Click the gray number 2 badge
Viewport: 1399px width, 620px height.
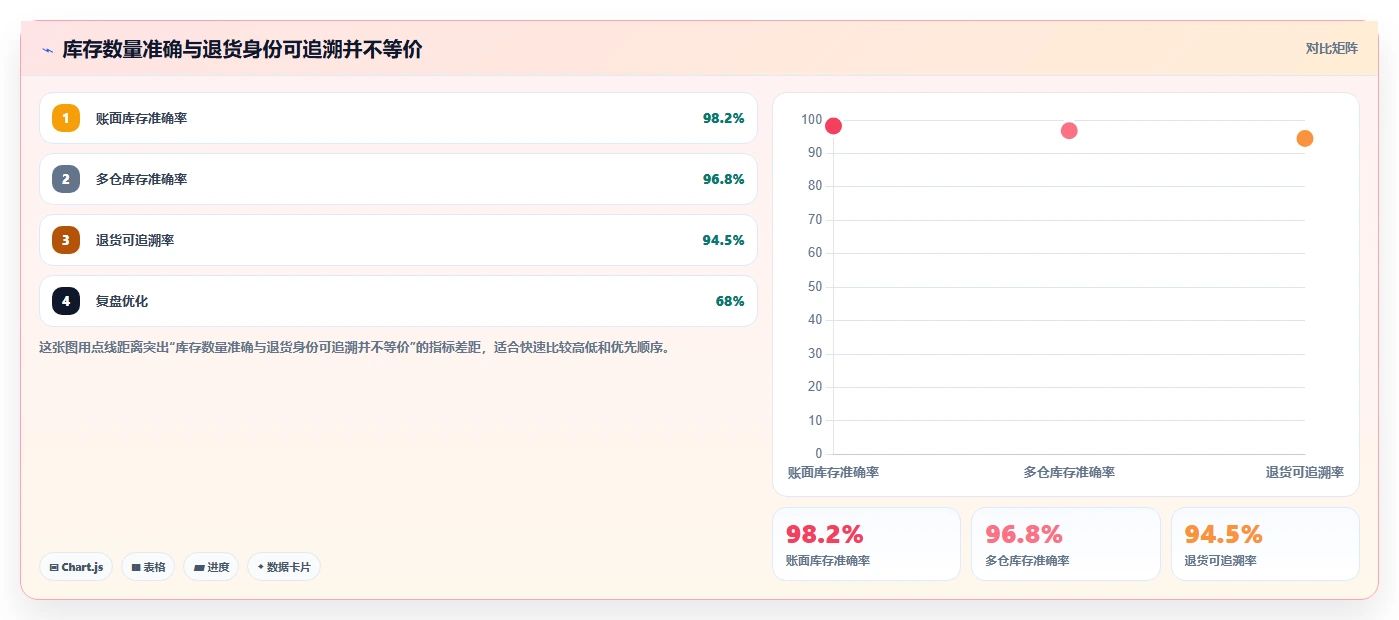click(x=66, y=179)
